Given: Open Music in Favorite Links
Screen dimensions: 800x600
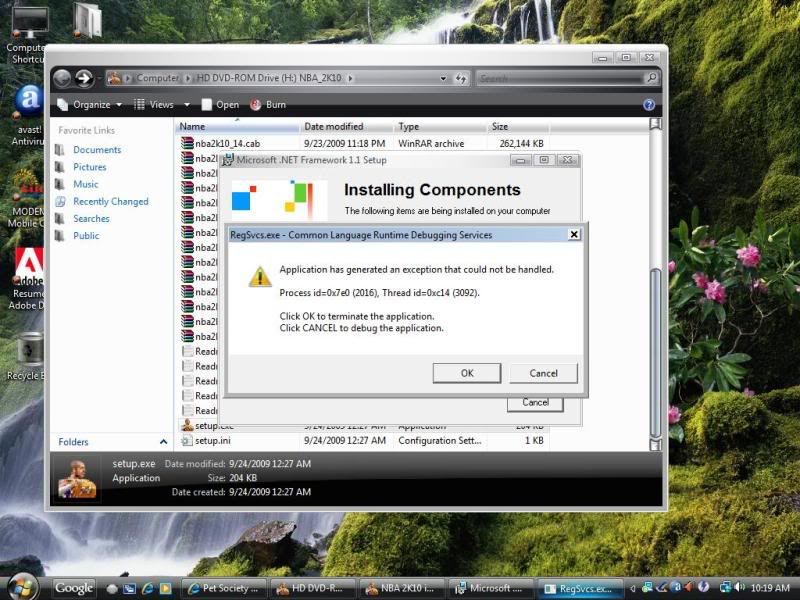Looking at the screenshot, I should coord(85,184).
